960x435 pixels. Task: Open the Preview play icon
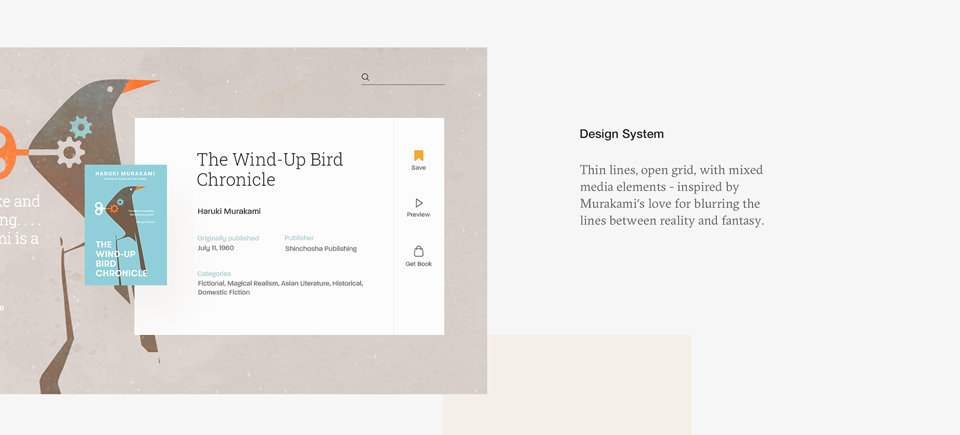pyautogui.click(x=419, y=203)
